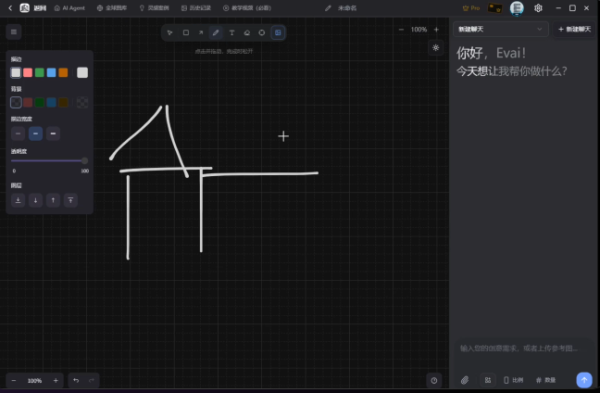This screenshot has height=393, width=600.
Task: Send layer to back
Action: [x=18, y=200]
